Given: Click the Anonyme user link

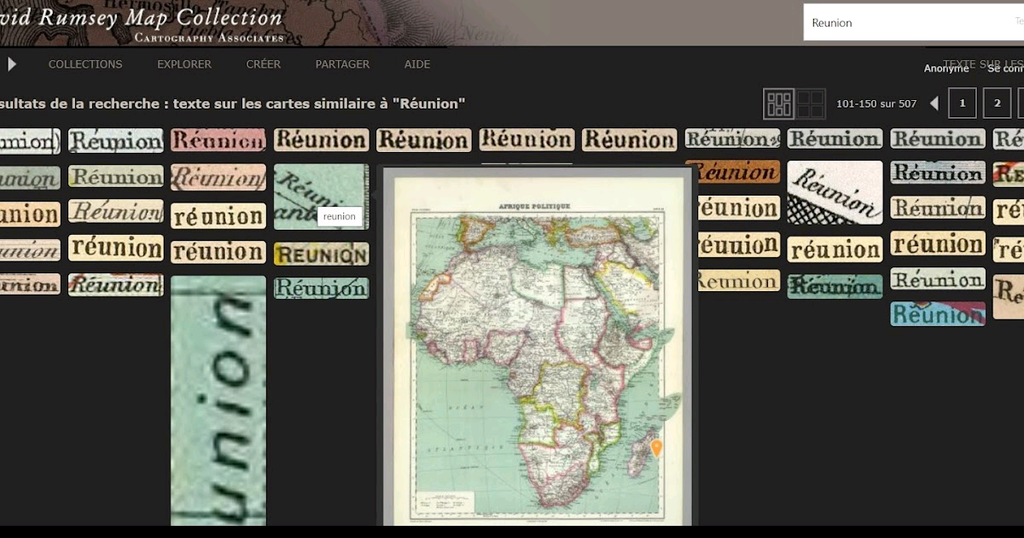Looking at the screenshot, I should 945,68.
